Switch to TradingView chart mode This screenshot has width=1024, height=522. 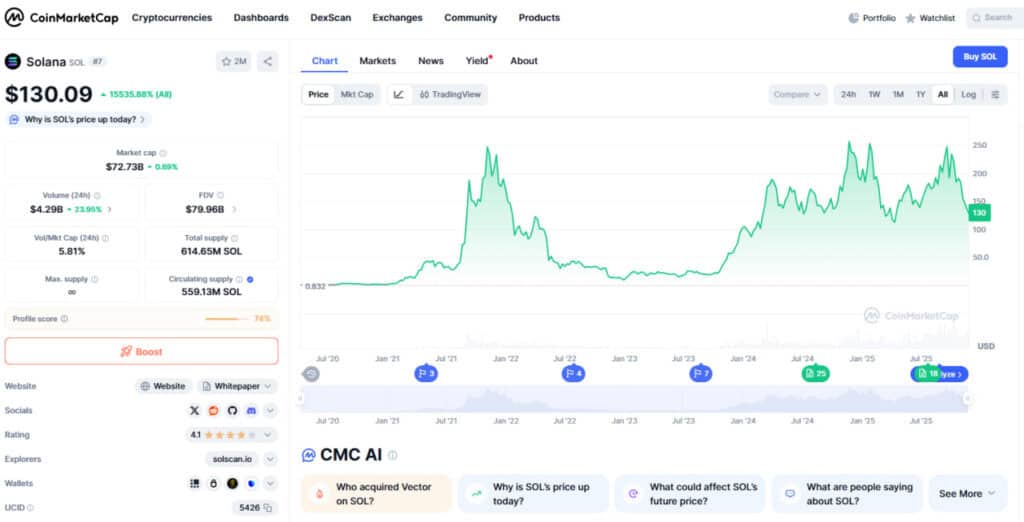click(x=450, y=95)
